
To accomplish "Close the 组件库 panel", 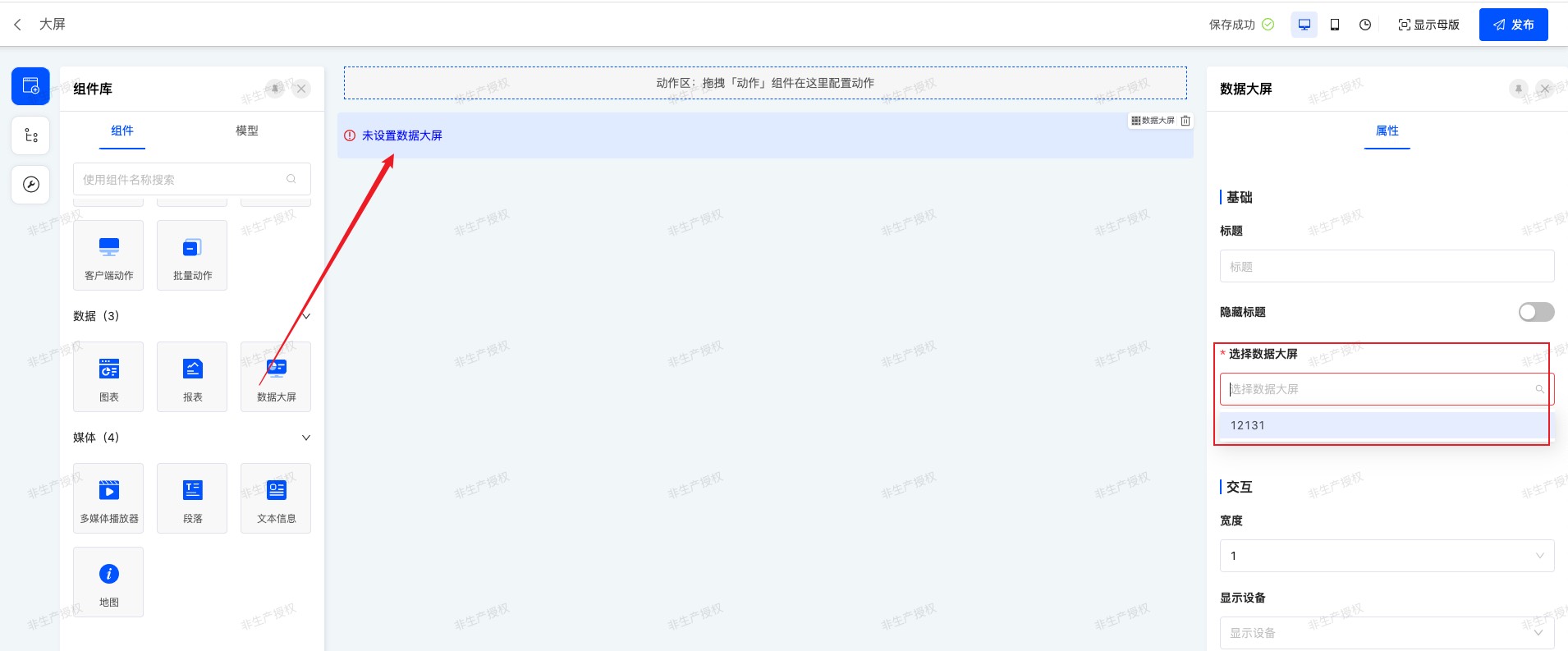I will [302, 89].
